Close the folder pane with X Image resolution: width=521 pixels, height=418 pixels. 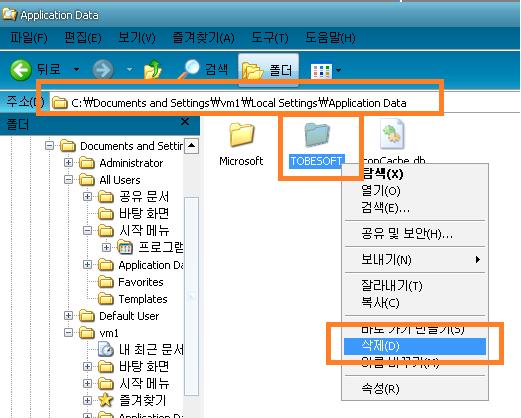[185, 122]
